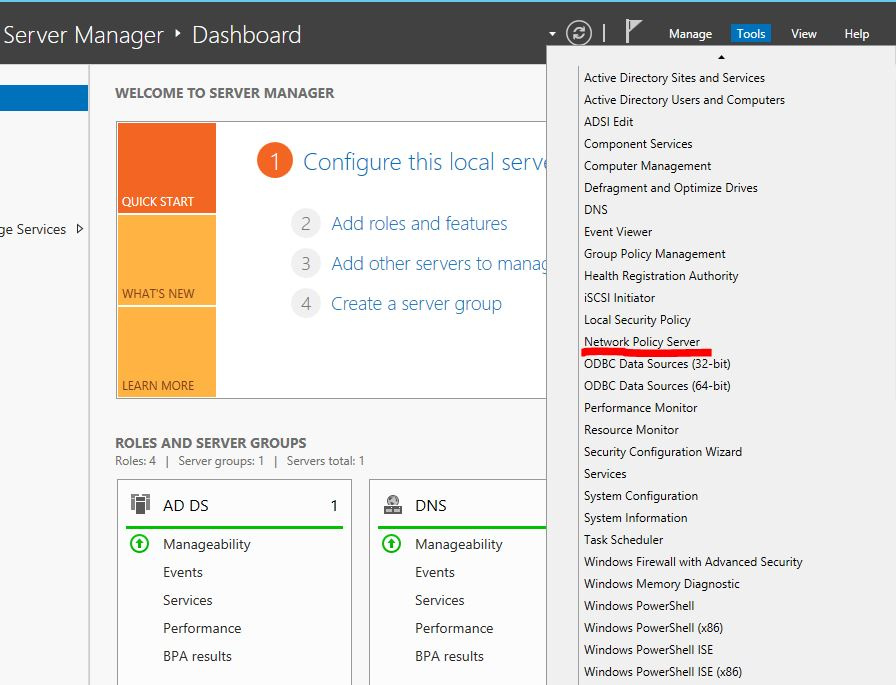
Task: Open DNS Services
Action: click(x=439, y=600)
